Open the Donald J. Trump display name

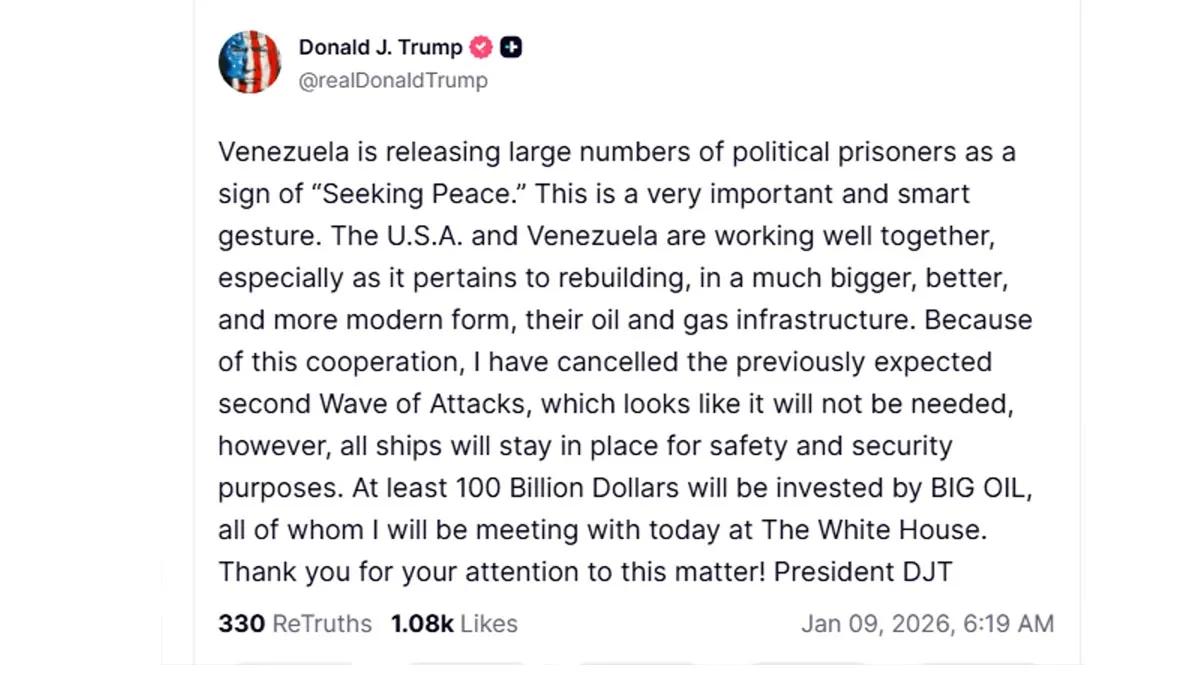tap(380, 47)
